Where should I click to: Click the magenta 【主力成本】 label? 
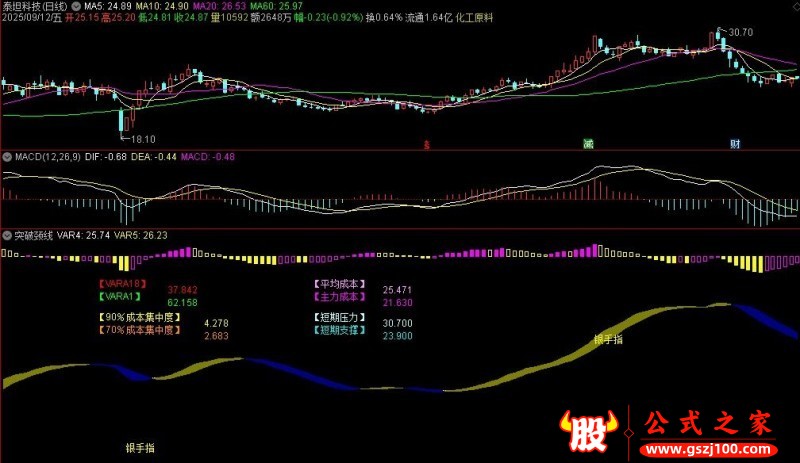[340, 296]
